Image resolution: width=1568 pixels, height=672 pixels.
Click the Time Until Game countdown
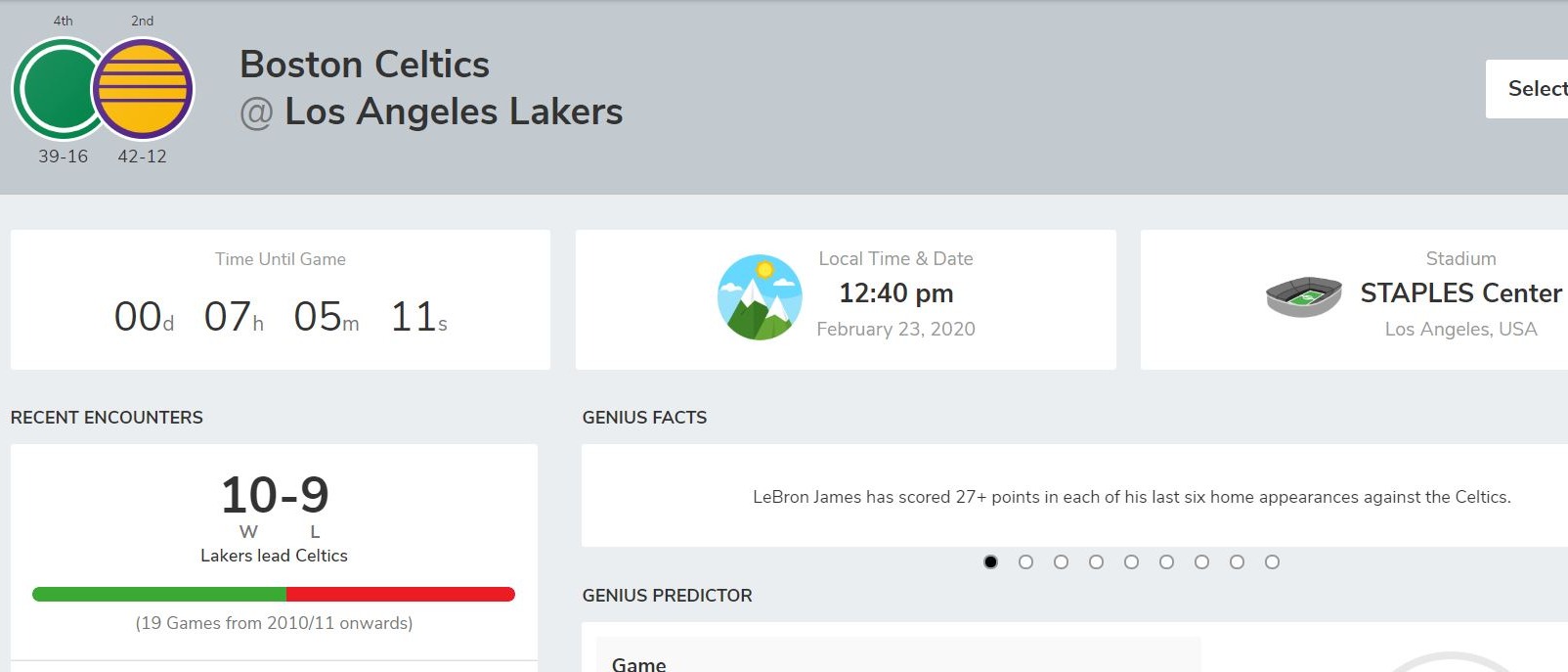pos(281,316)
